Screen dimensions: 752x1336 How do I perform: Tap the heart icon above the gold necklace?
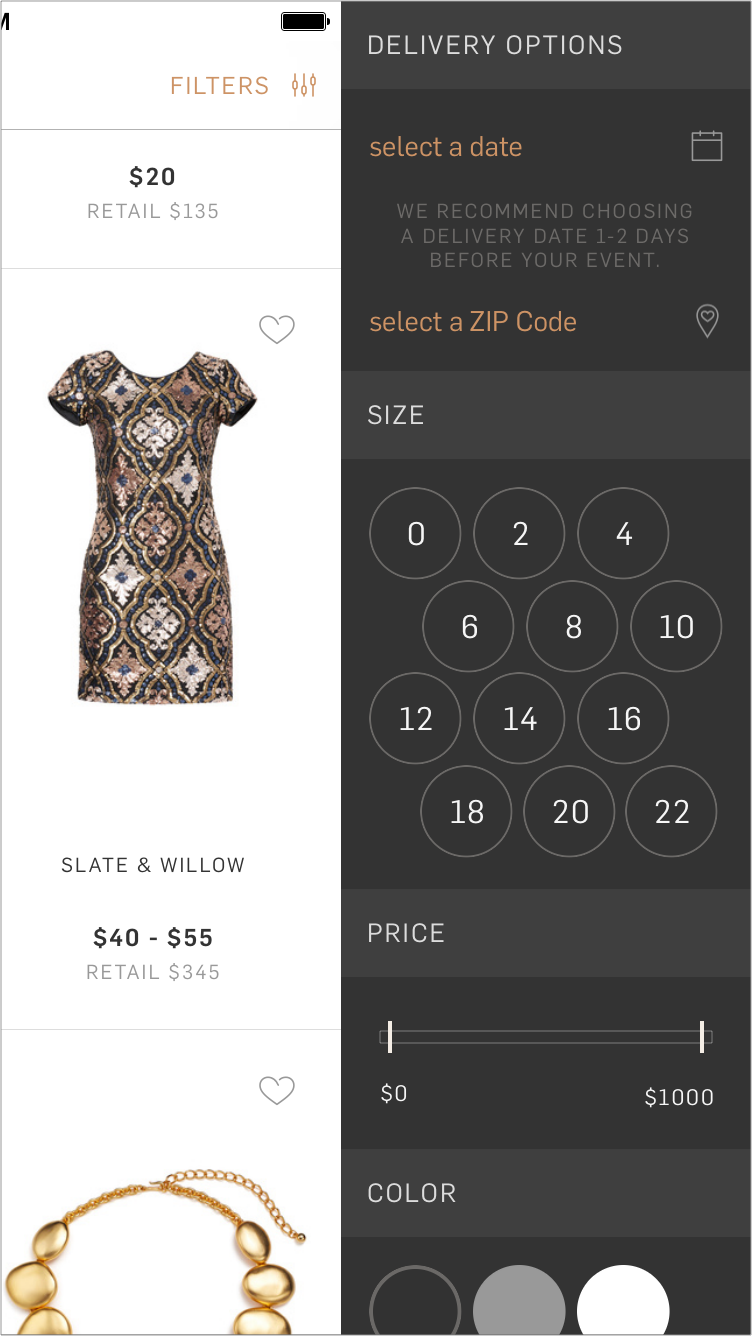click(277, 1090)
